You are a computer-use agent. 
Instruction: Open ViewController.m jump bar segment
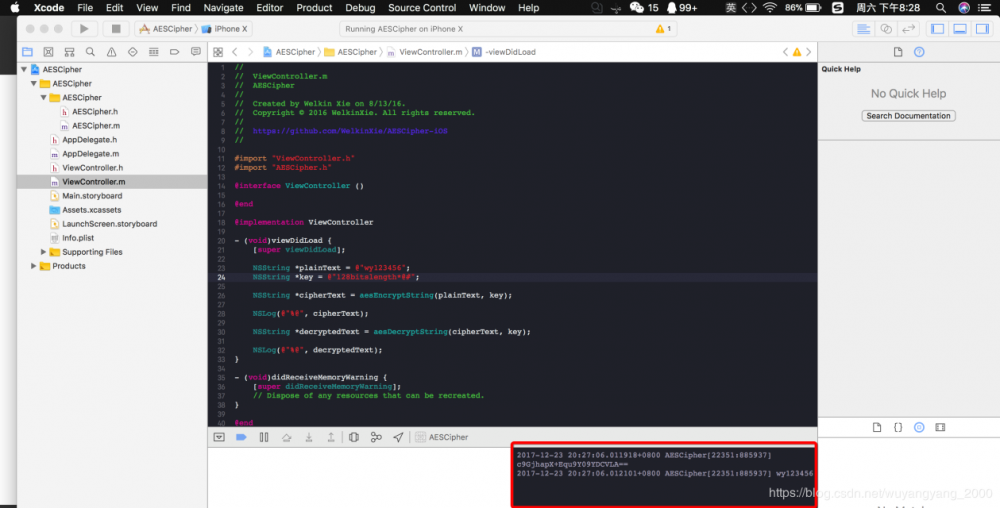point(425,52)
